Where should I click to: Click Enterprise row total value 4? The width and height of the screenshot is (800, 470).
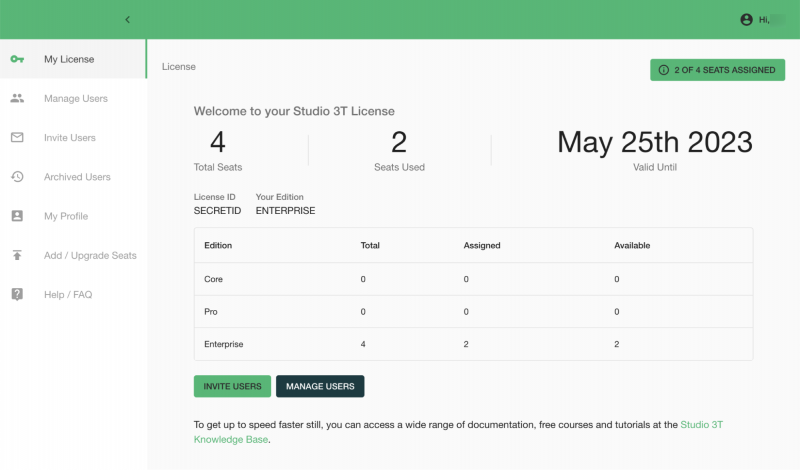[x=363, y=344]
